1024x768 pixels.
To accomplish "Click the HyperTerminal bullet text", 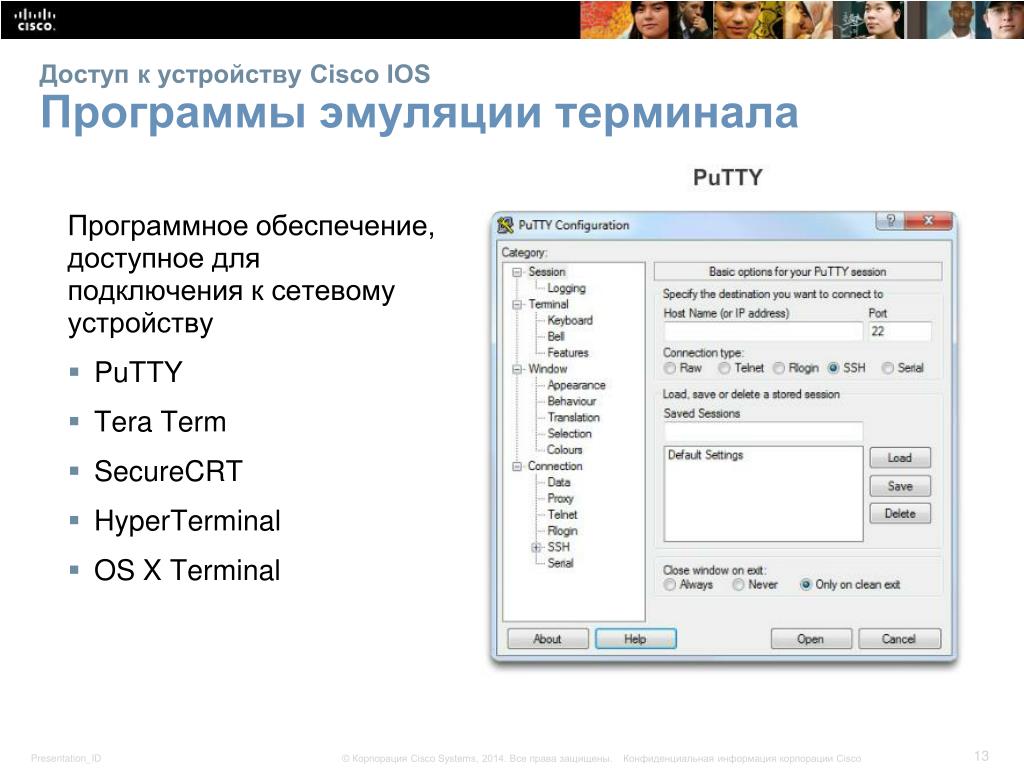I will [187, 521].
